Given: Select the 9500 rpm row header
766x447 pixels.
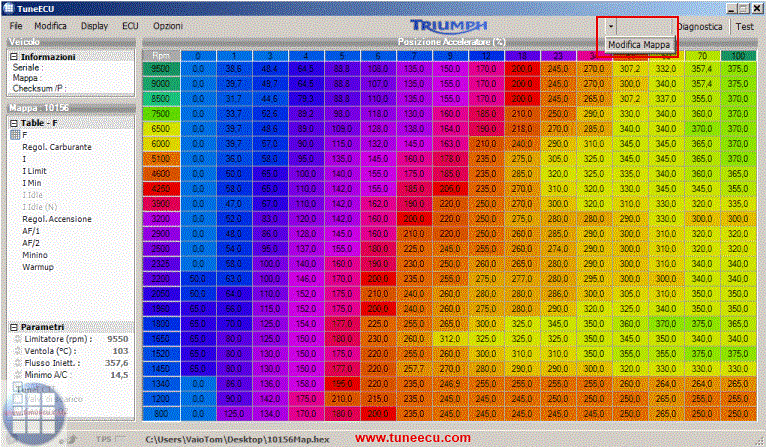Looking at the screenshot, I should 161,69.
